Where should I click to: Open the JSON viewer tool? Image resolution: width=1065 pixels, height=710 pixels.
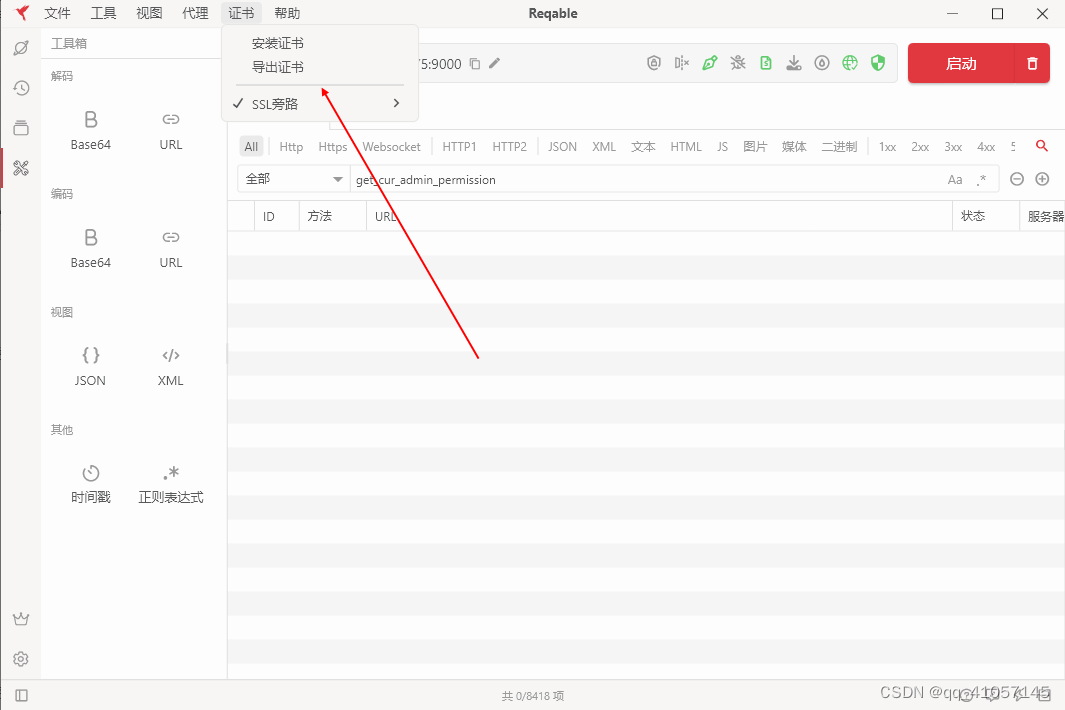90,367
